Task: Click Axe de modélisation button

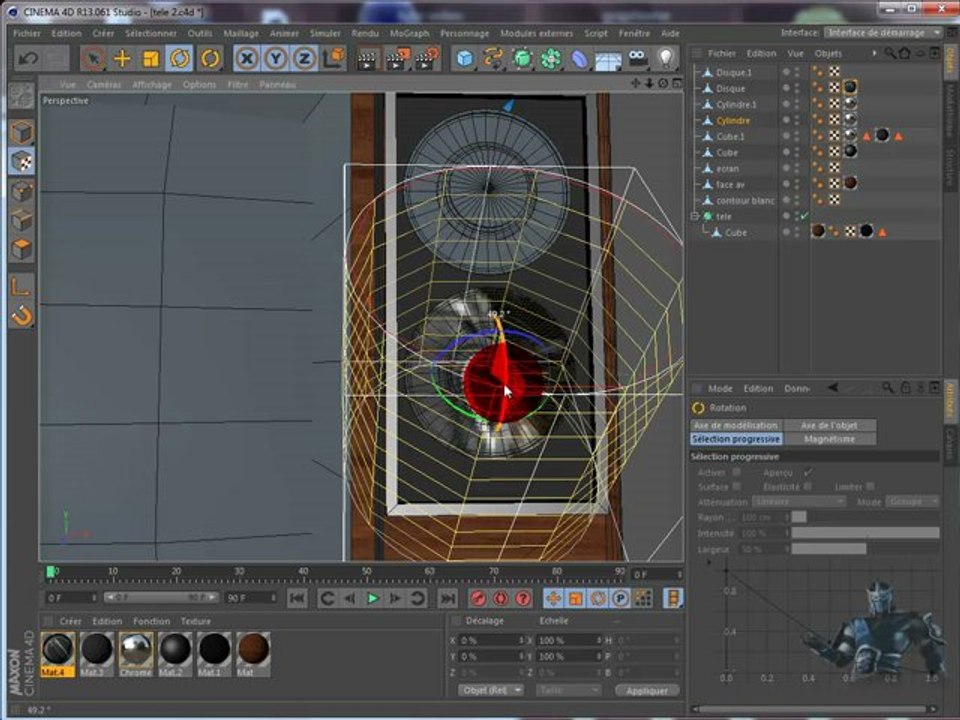Action: point(736,425)
